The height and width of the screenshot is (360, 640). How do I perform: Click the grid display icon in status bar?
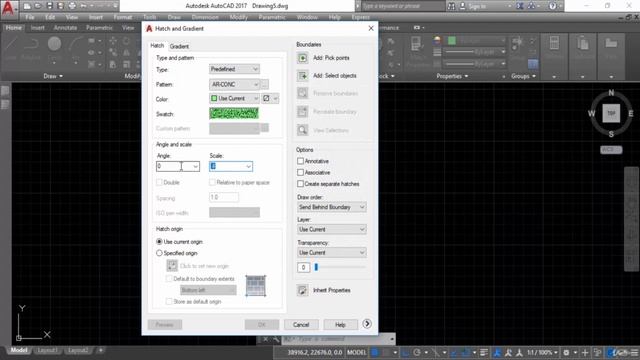(375, 352)
